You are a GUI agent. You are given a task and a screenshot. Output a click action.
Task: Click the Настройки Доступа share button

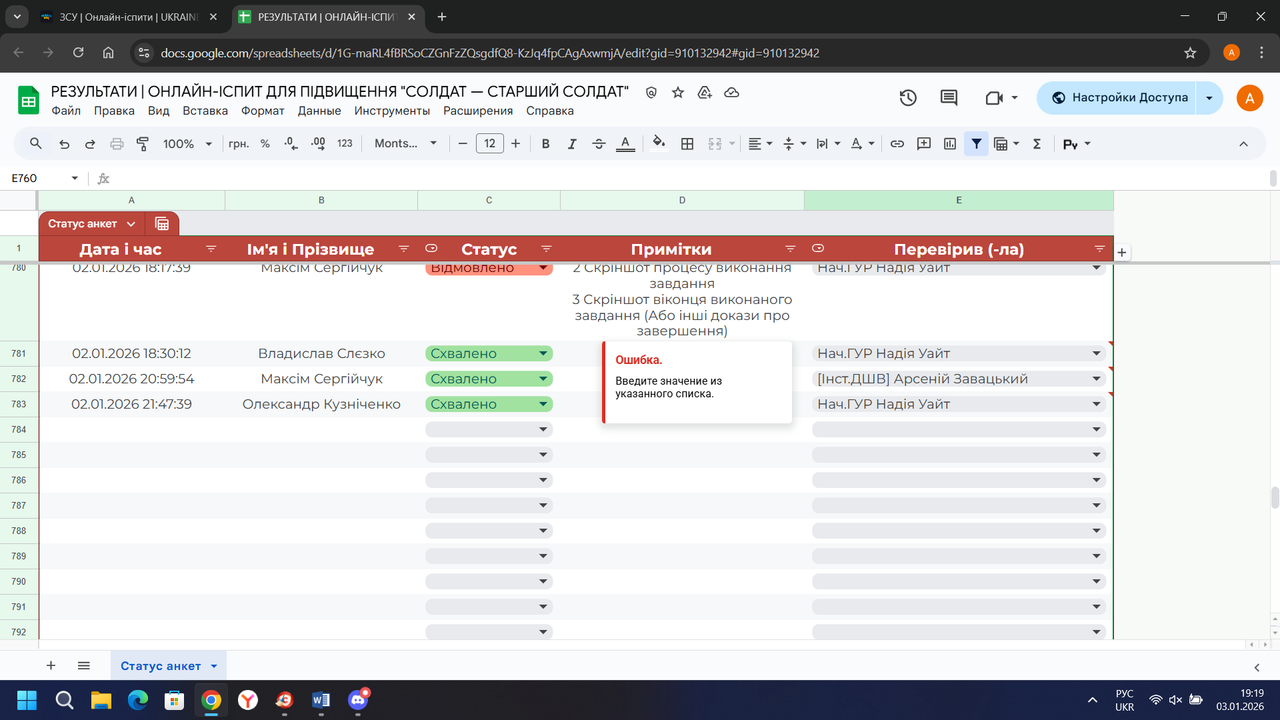(x=1118, y=98)
